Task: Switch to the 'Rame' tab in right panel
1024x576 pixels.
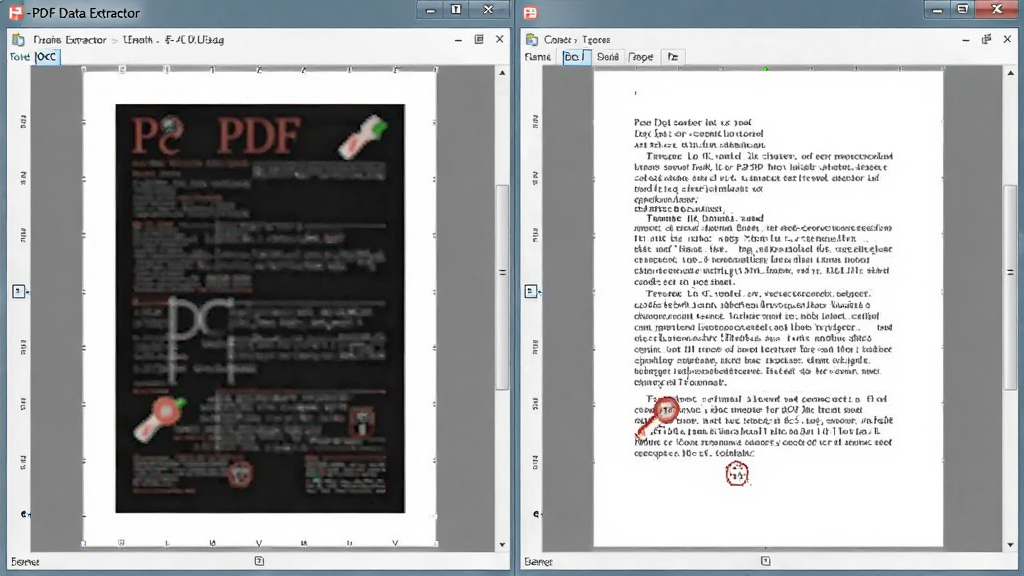Action: tap(537, 57)
